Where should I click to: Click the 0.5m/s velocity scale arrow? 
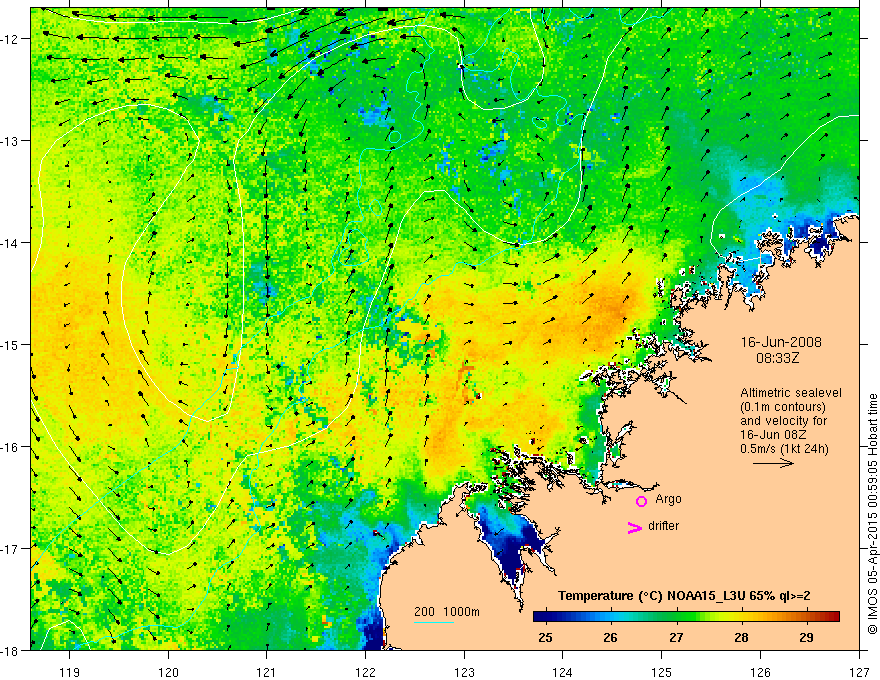coord(773,463)
